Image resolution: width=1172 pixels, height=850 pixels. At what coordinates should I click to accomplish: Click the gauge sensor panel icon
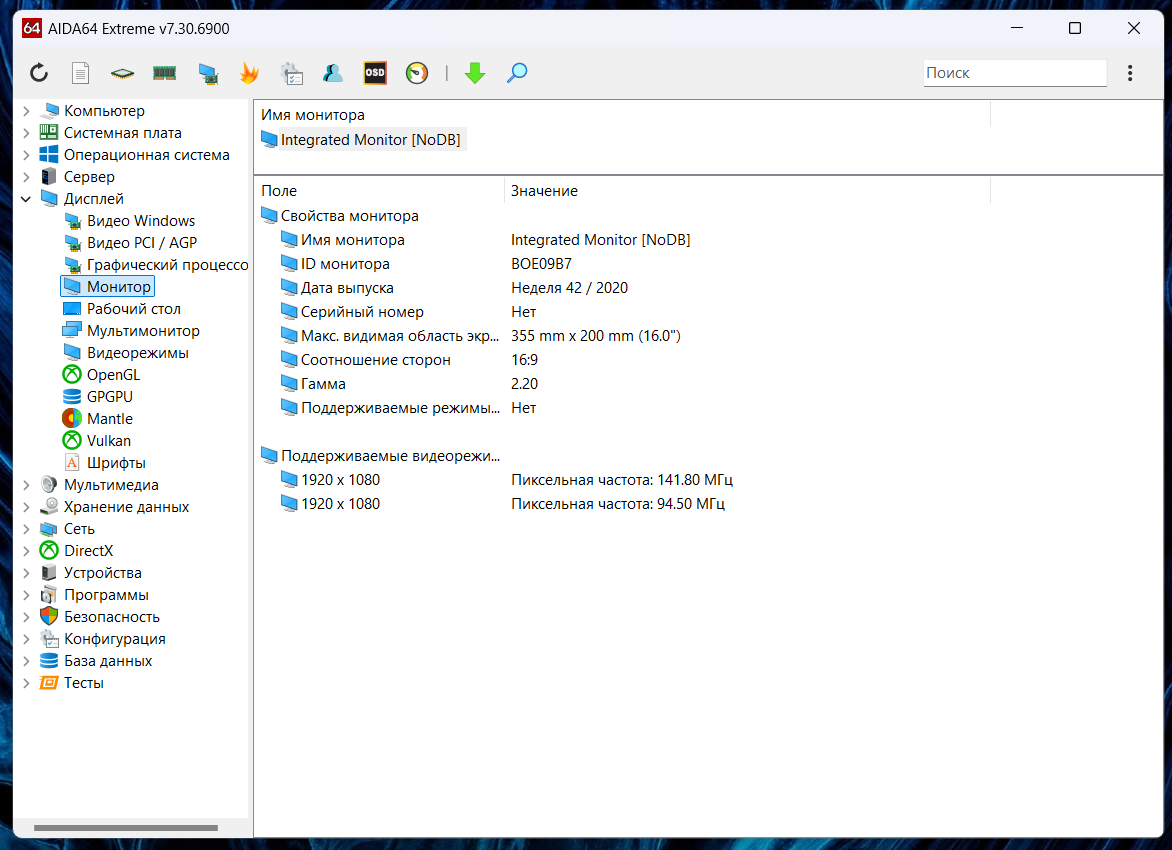[417, 73]
